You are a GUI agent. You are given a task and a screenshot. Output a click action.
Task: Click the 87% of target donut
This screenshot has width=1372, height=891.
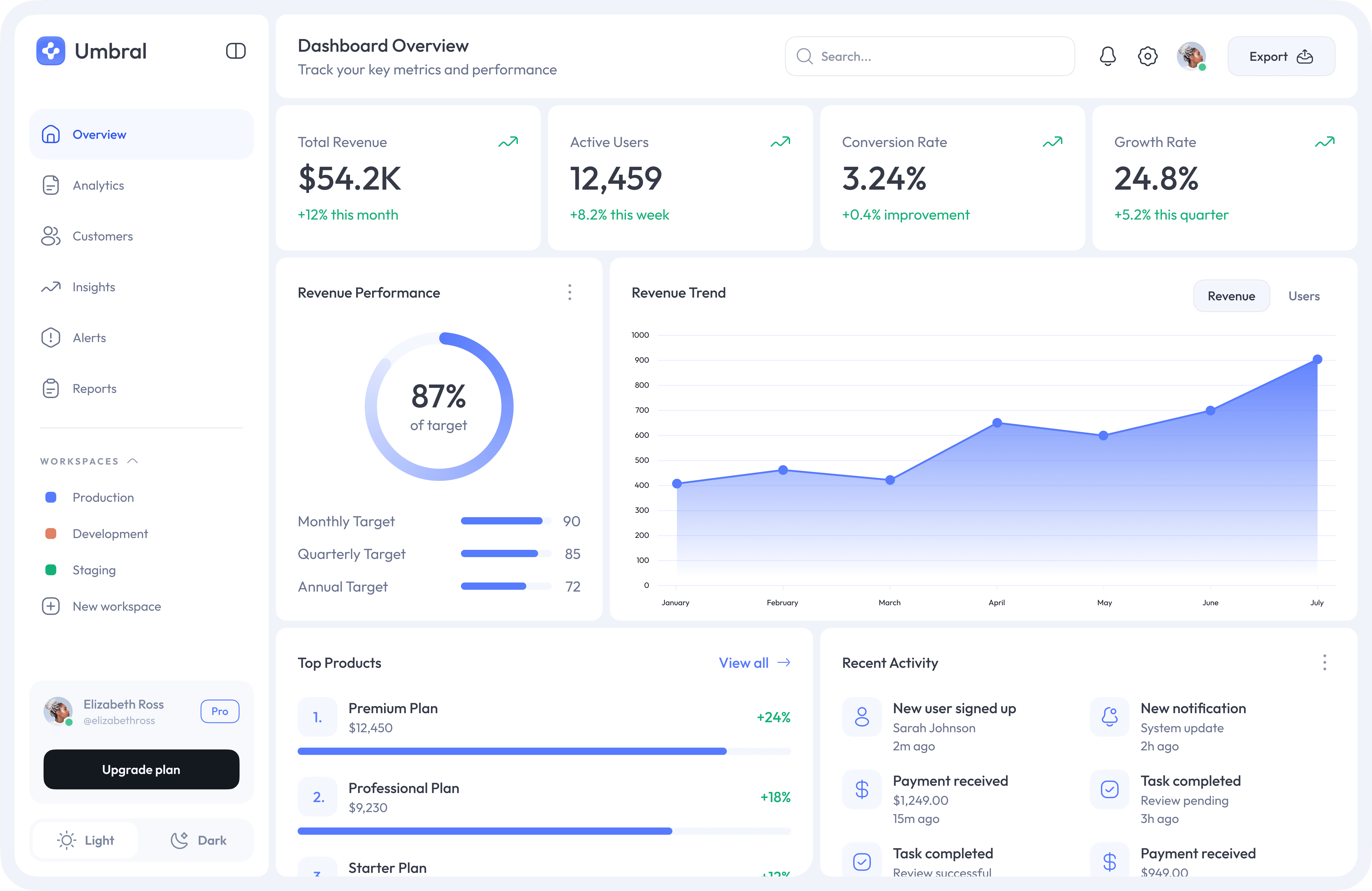(439, 406)
